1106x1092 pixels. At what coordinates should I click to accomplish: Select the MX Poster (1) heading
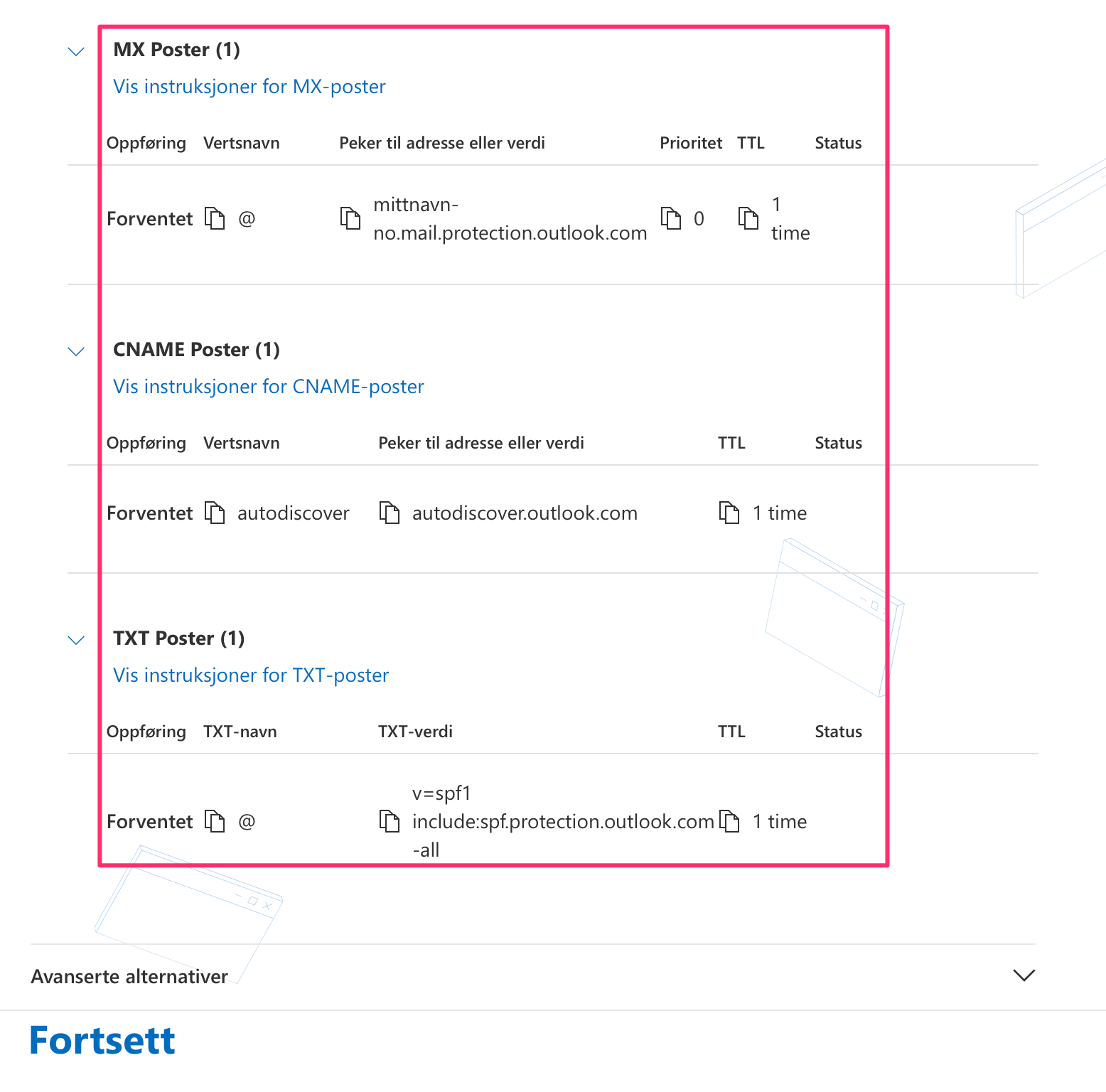coord(176,50)
